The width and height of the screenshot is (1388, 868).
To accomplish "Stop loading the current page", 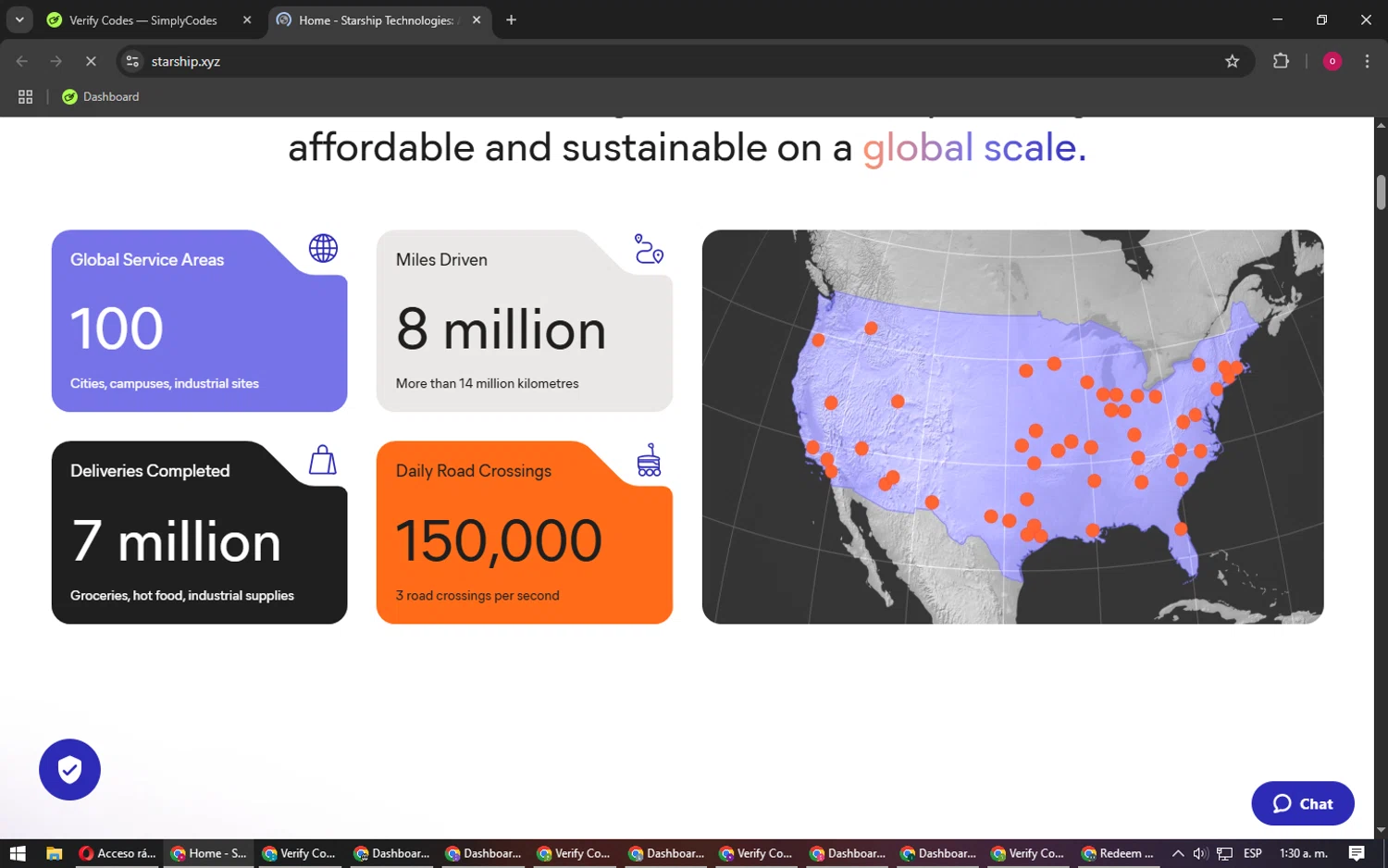I will (x=91, y=61).
